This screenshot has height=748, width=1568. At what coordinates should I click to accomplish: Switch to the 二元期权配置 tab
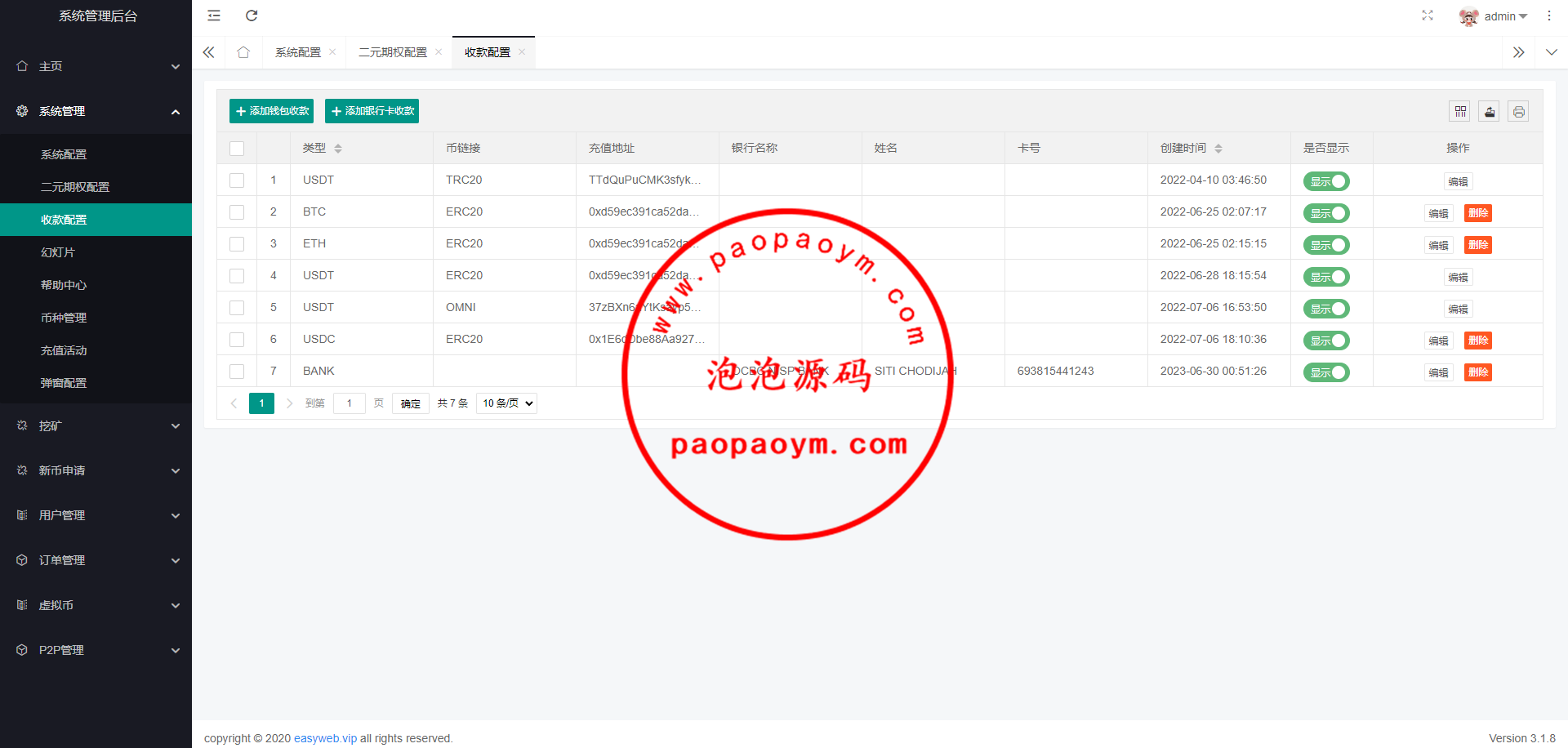pyautogui.click(x=393, y=52)
